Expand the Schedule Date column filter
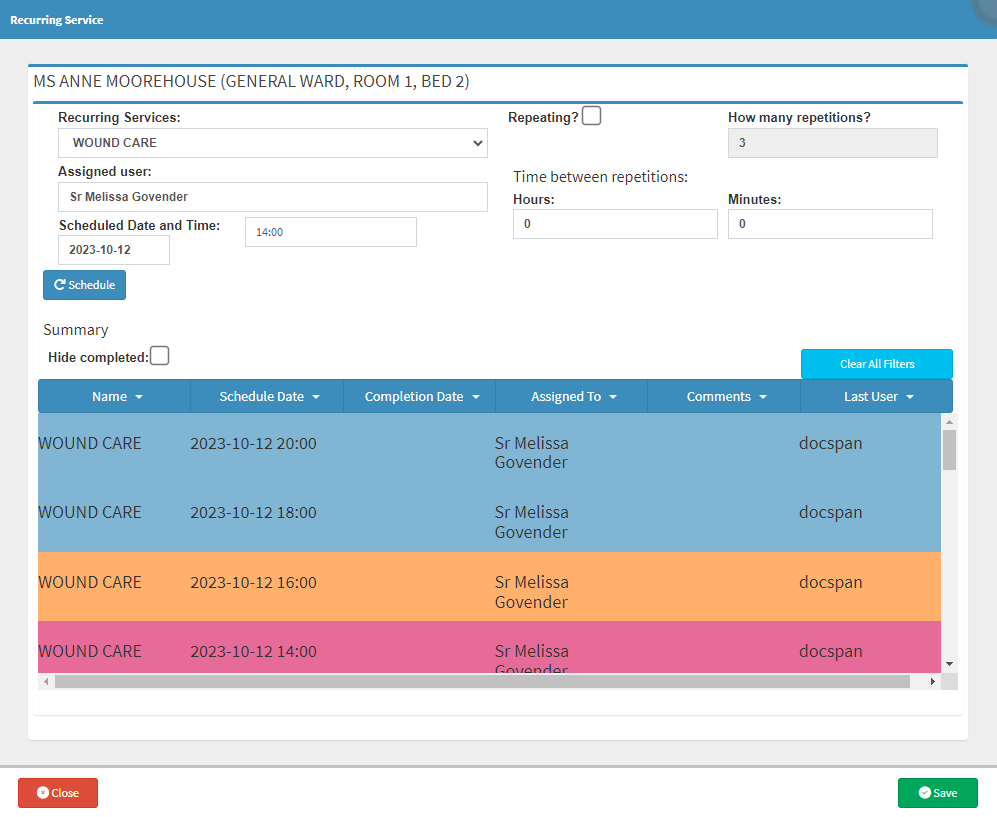The height and width of the screenshot is (817, 997). click(316, 397)
